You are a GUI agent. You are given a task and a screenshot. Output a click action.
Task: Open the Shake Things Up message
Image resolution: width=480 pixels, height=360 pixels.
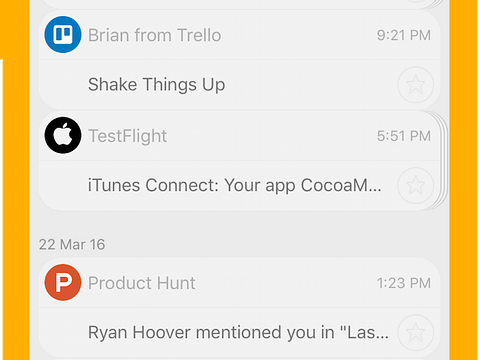(x=156, y=85)
